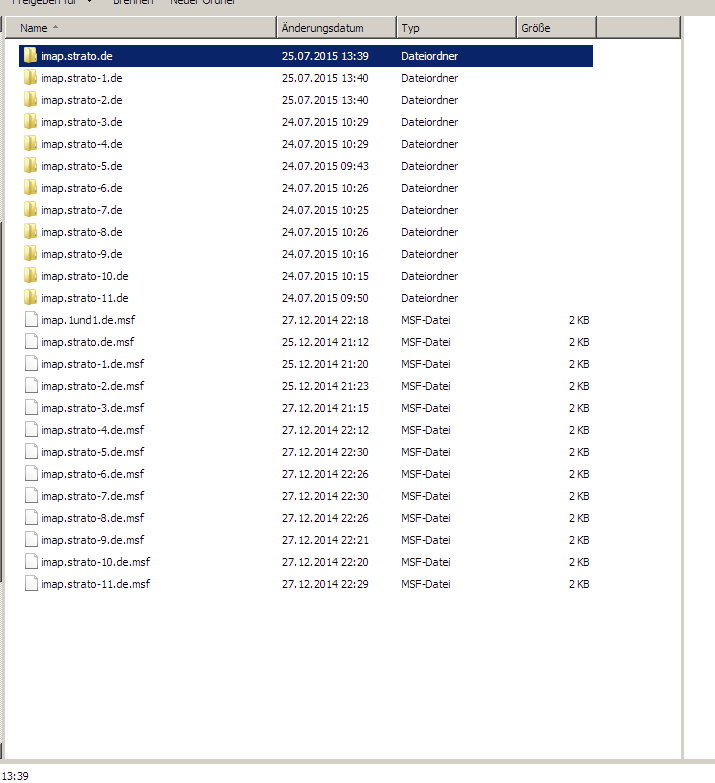The height and width of the screenshot is (783, 715).
Task: Click folder icon of imap.strato-3.de
Action: 30,121
